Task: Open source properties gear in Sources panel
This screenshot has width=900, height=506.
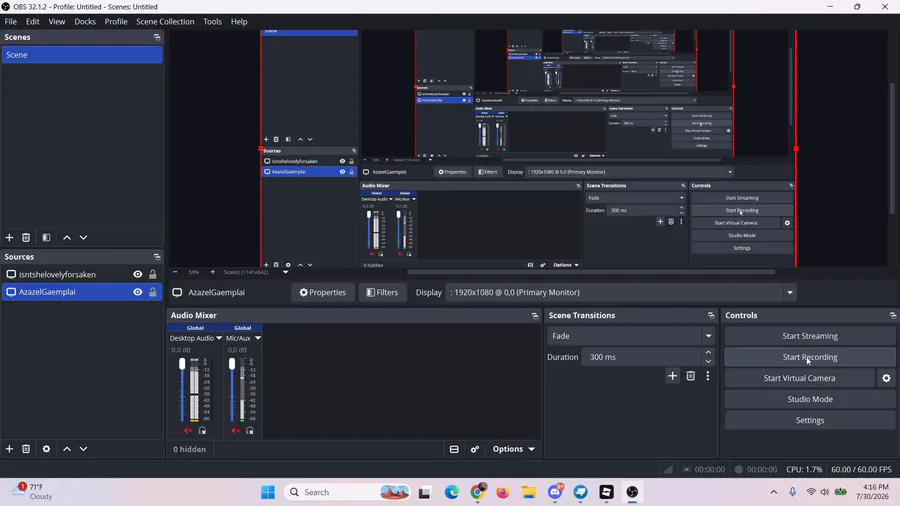Action: [46, 449]
